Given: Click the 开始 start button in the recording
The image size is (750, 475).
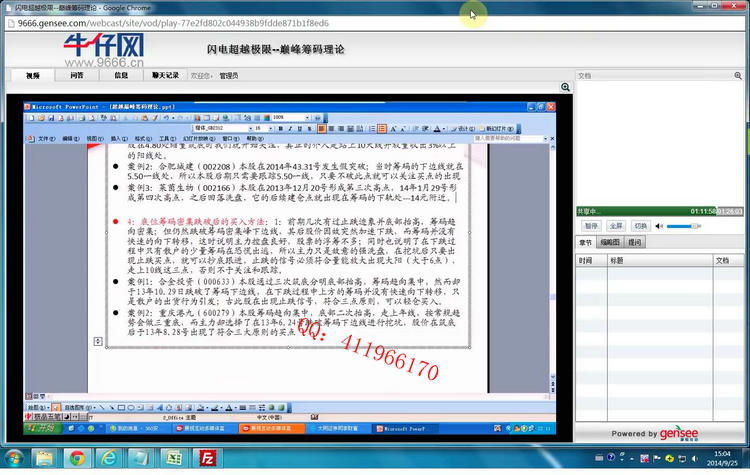Looking at the screenshot, I should pyautogui.click(x=43, y=428).
